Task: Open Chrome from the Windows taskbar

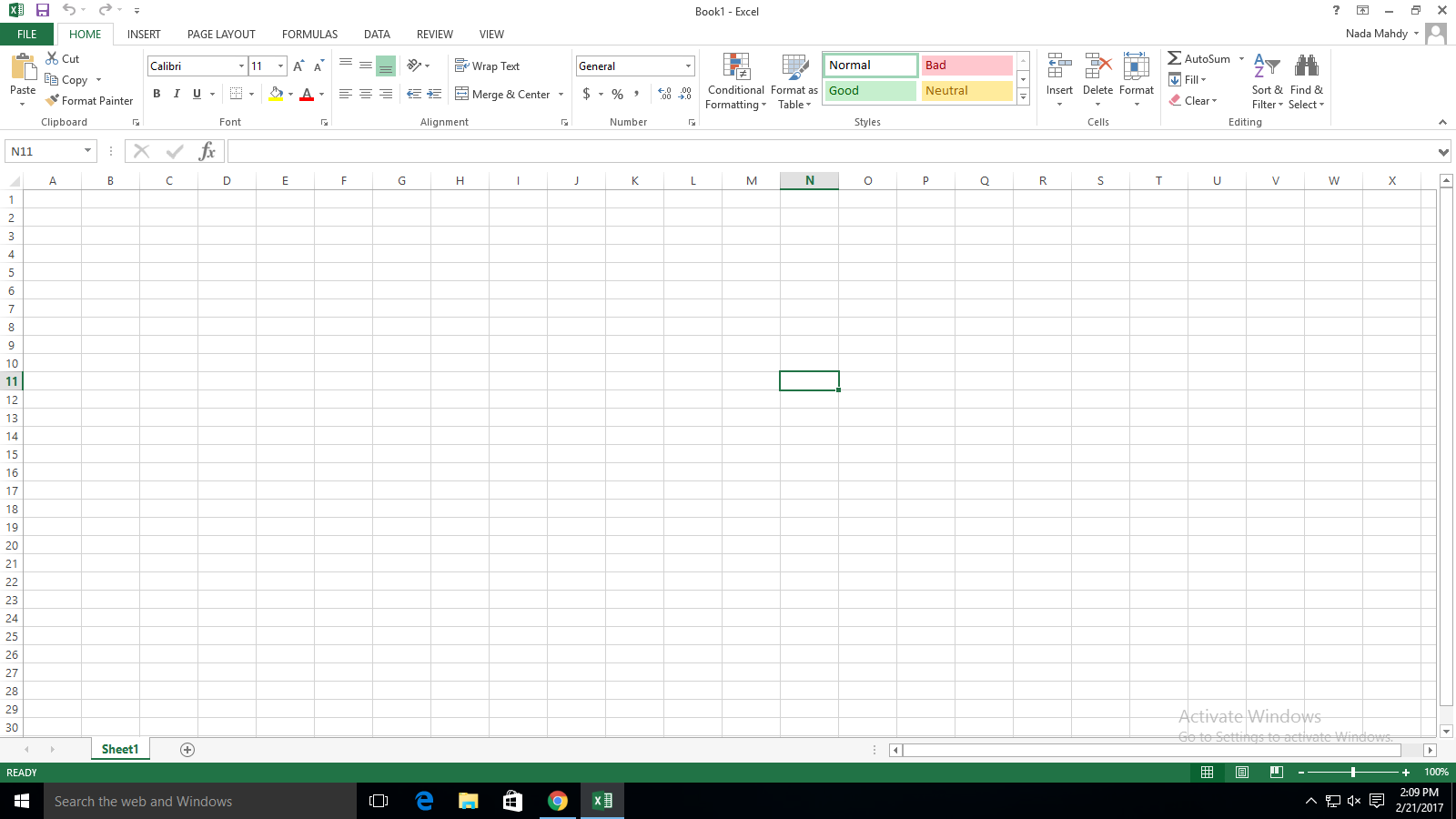Action: coord(558,801)
